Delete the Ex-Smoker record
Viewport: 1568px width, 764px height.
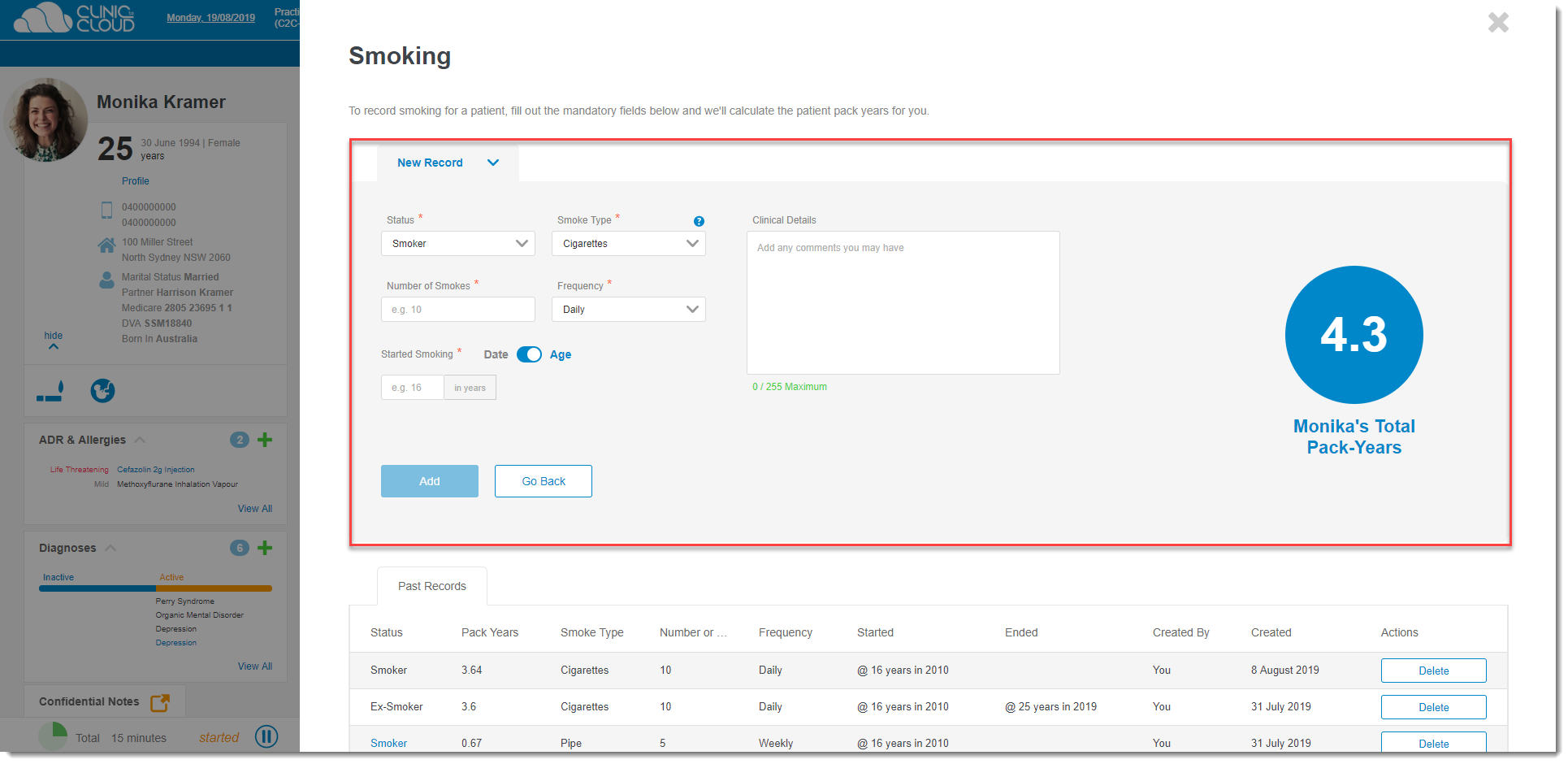pyautogui.click(x=1434, y=707)
